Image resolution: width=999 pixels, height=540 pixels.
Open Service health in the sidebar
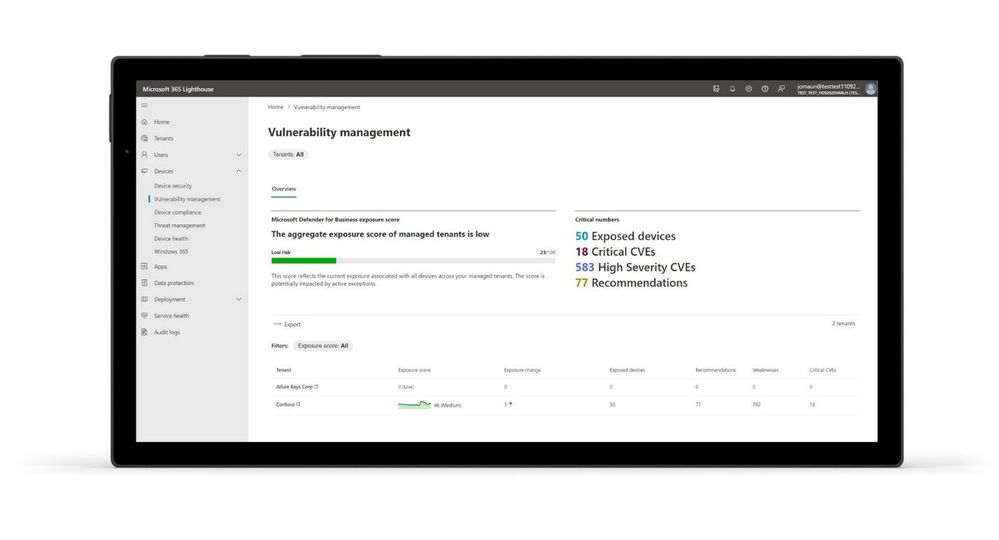click(x=171, y=316)
